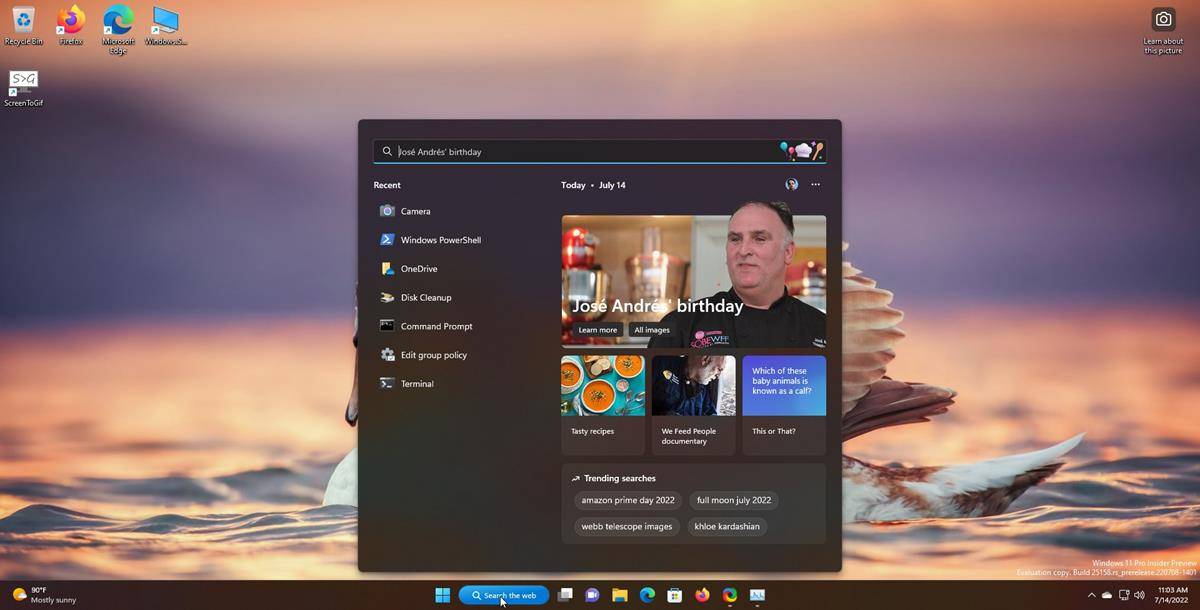
Task: Open the Start menu
Action: (x=441, y=594)
